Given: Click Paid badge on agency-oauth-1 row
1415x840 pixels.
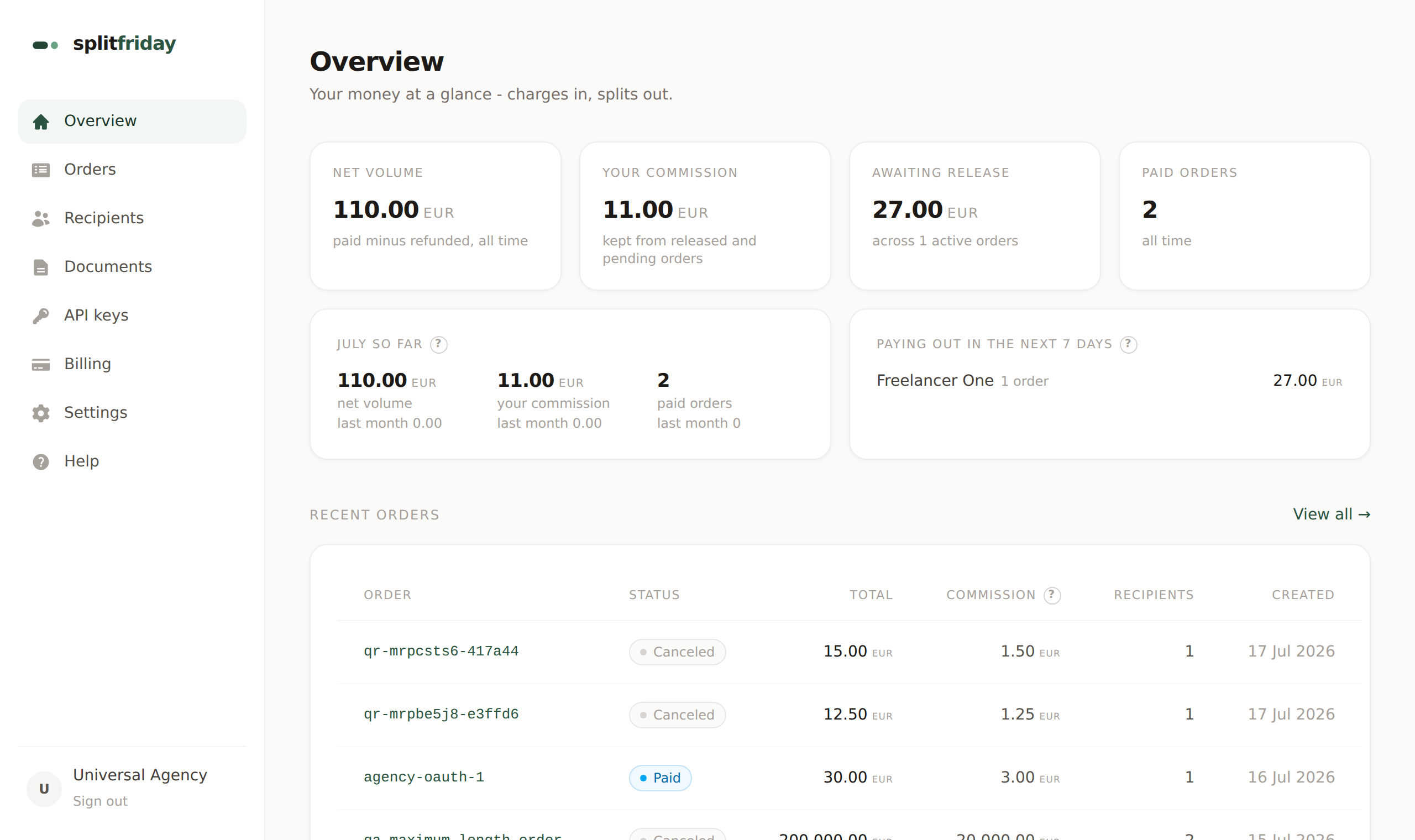Looking at the screenshot, I should point(660,778).
